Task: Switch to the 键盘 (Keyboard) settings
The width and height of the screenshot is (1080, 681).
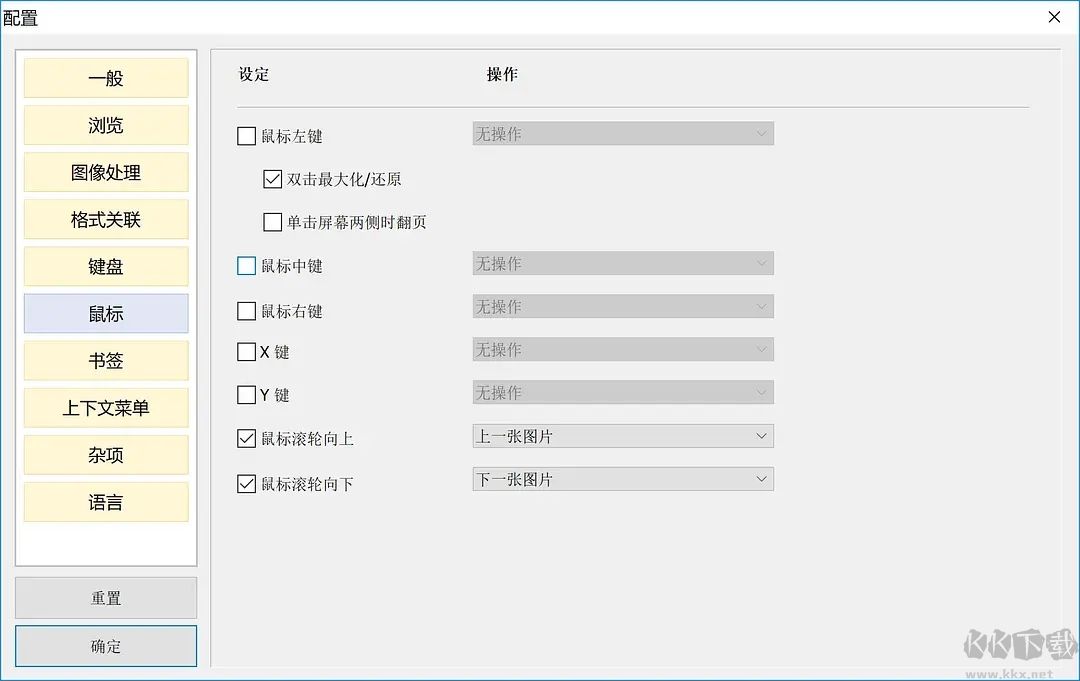Action: (105, 266)
